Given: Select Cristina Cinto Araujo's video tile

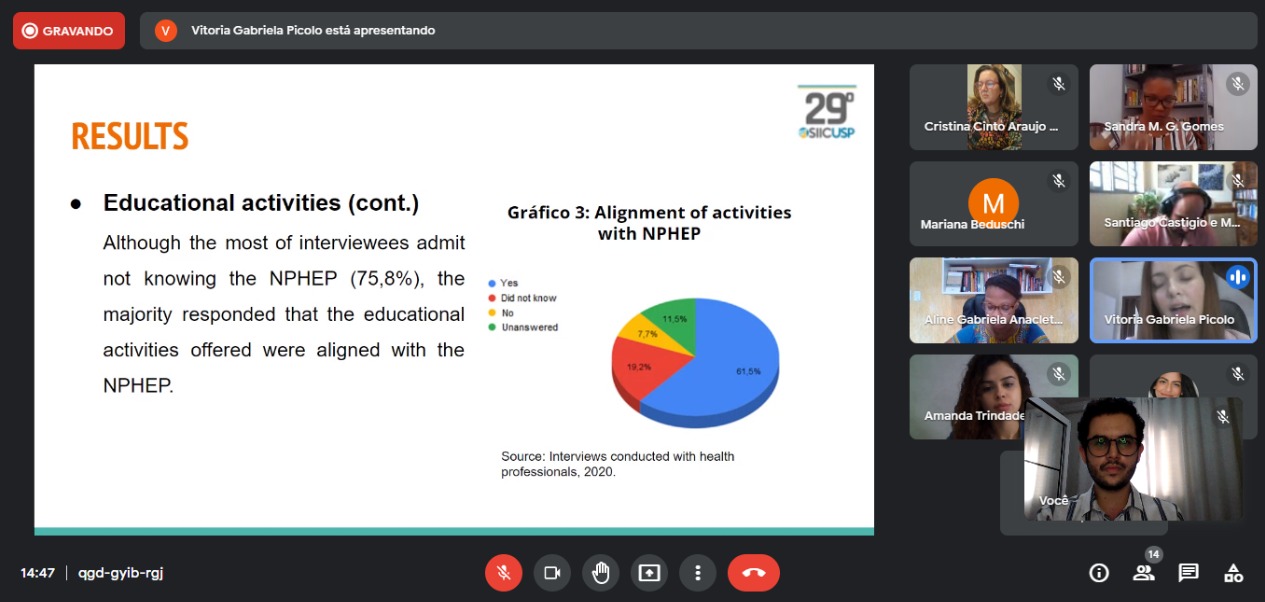Looking at the screenshot, I should [993, 107].
